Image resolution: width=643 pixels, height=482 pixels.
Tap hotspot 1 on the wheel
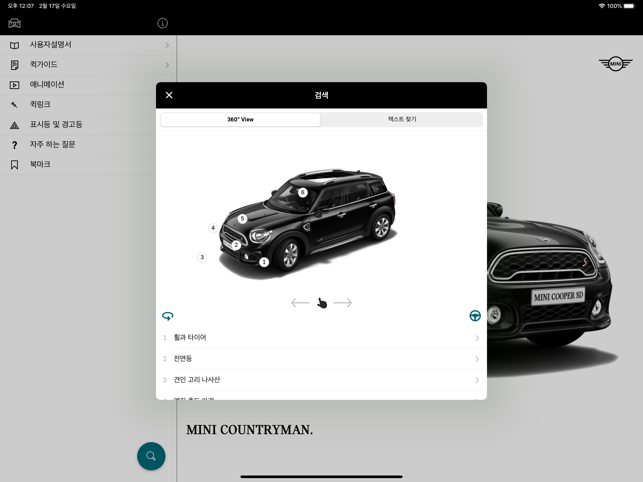pyautogui.click(x=264, y=262)
